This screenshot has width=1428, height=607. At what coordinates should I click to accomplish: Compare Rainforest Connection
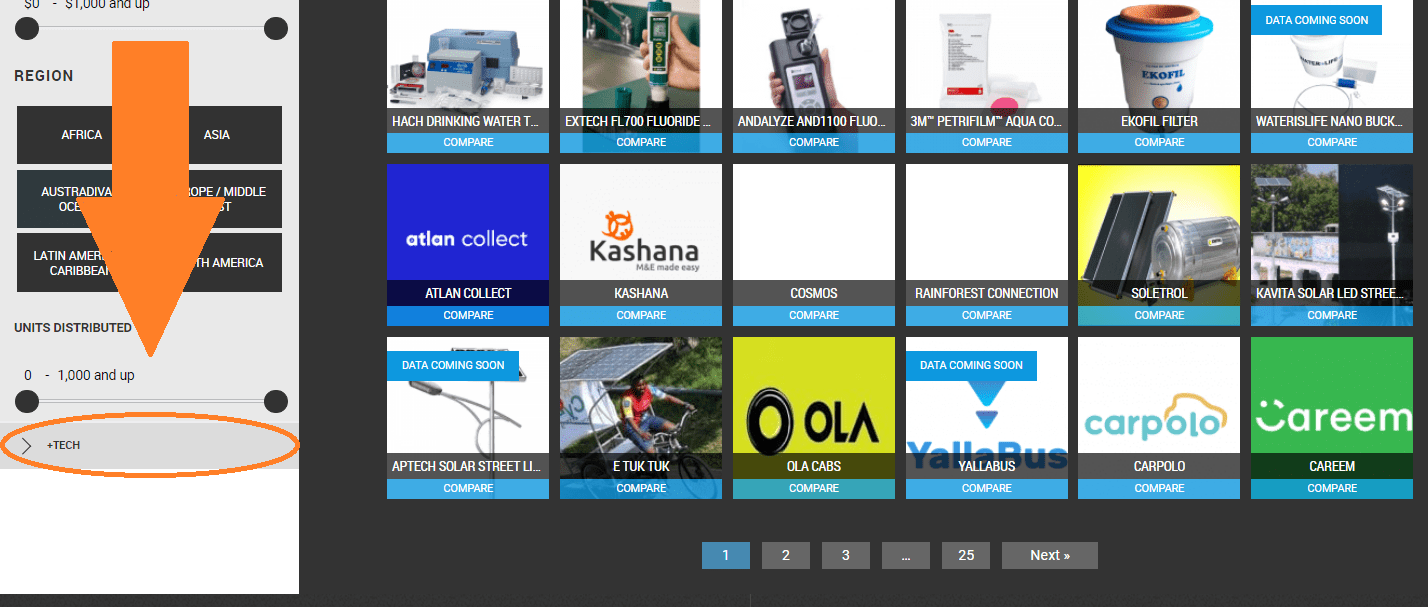[x=987, y=315]
